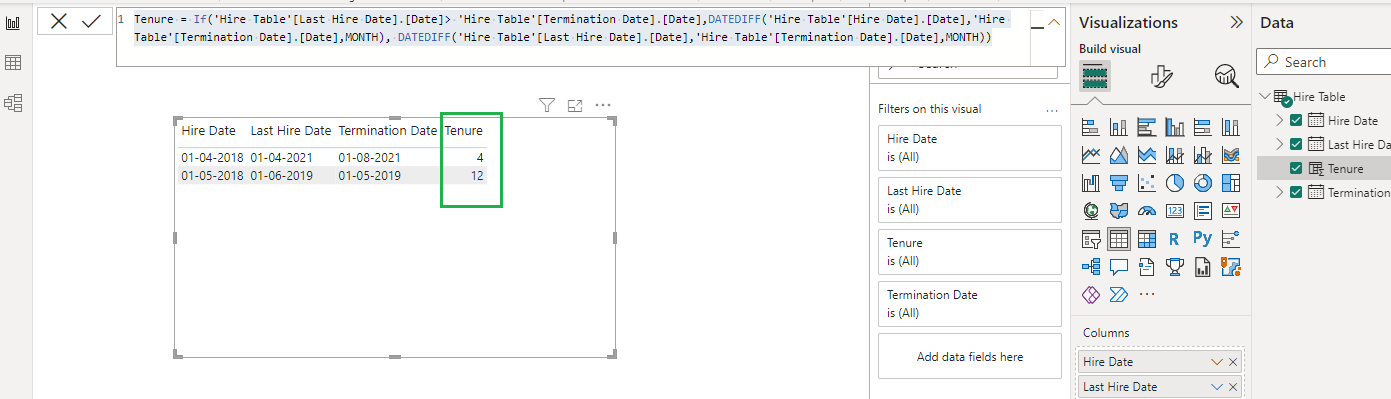Select the Build visual fields tab icon

(1095, 77)
